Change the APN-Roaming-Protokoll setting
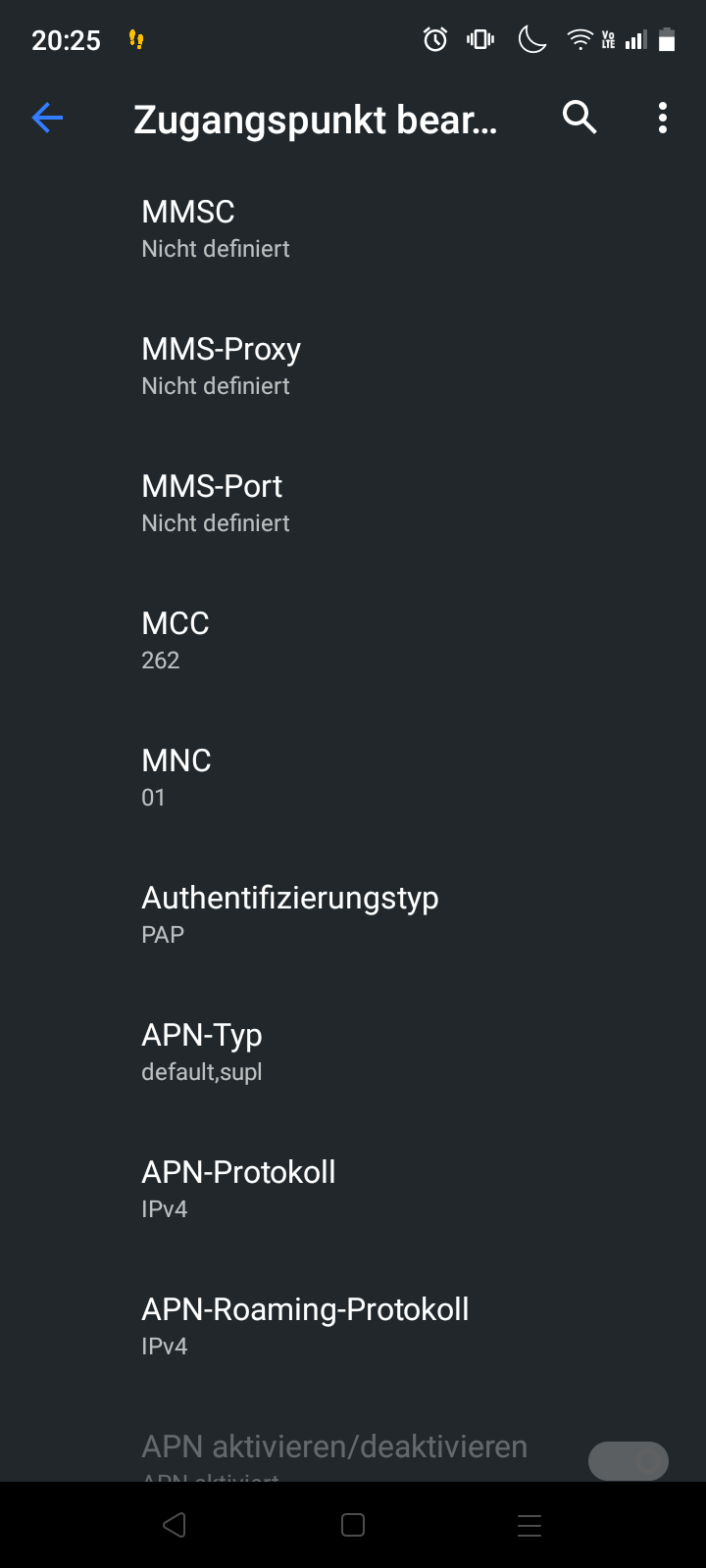 [x=305, y=1326]
